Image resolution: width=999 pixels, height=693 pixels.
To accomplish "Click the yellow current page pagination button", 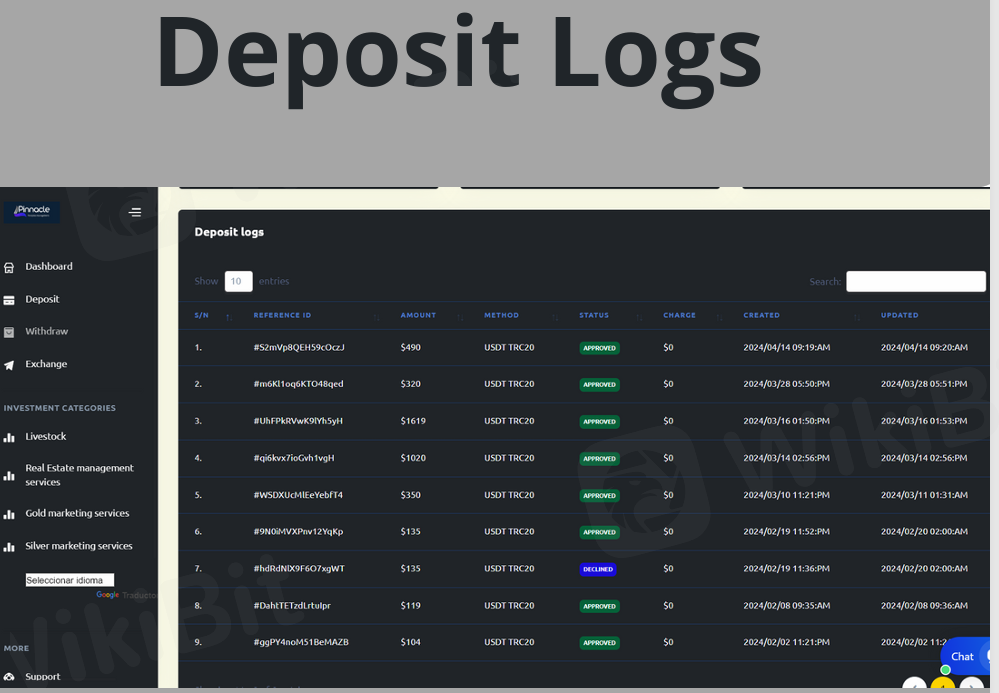I will click(x=942, y=686).
